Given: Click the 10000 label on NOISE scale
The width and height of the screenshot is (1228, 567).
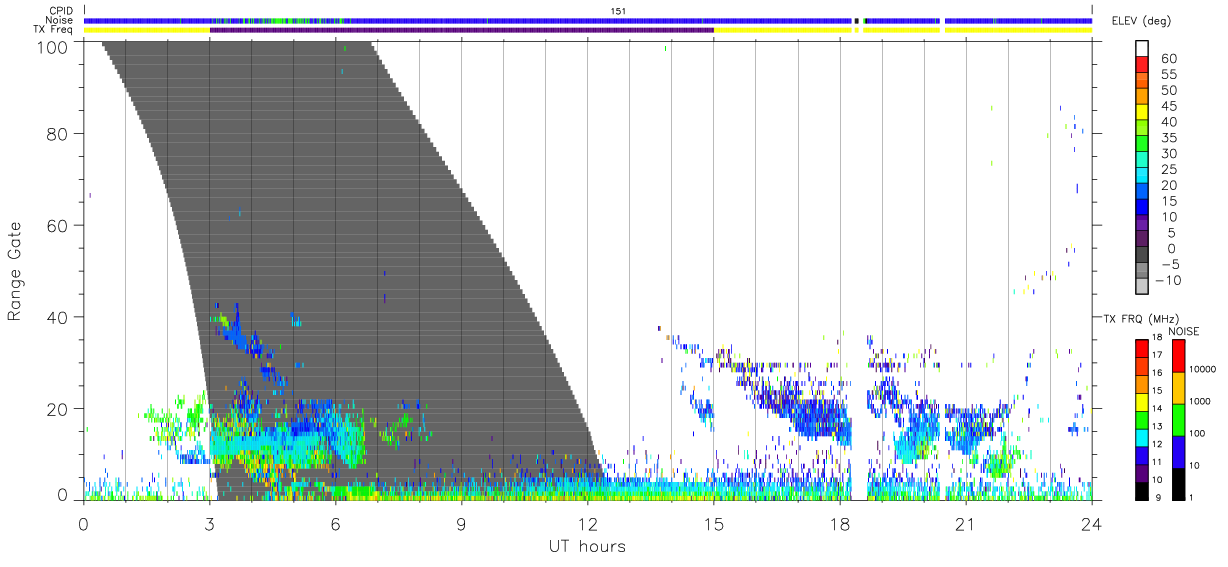Looking at the screenshot, I should (x=1204, y=369).
